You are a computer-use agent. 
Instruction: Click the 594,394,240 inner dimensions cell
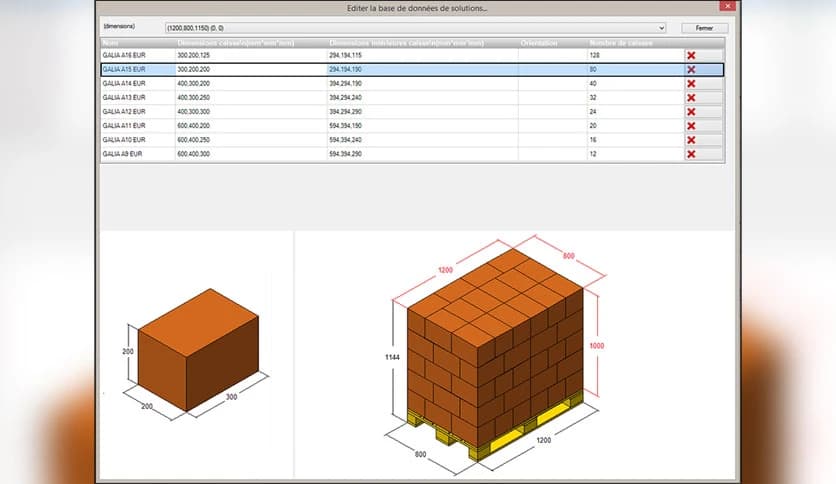422,140
